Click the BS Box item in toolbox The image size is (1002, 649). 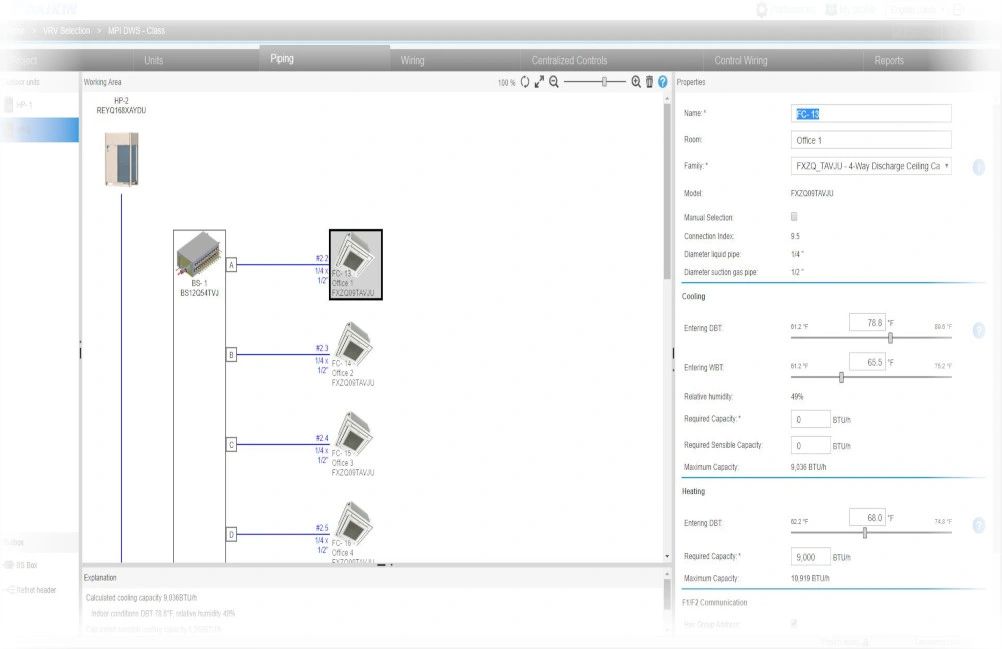coord(26,565)
